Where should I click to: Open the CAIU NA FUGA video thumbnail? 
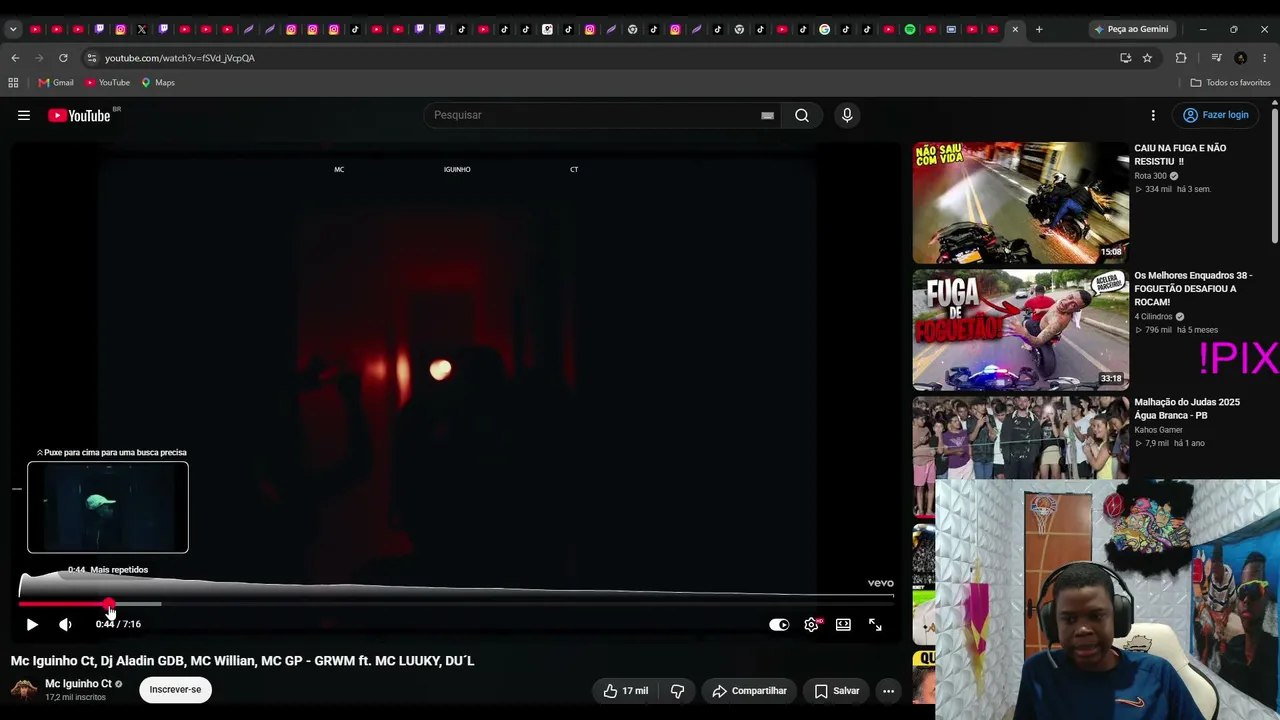pos(1021,203)
